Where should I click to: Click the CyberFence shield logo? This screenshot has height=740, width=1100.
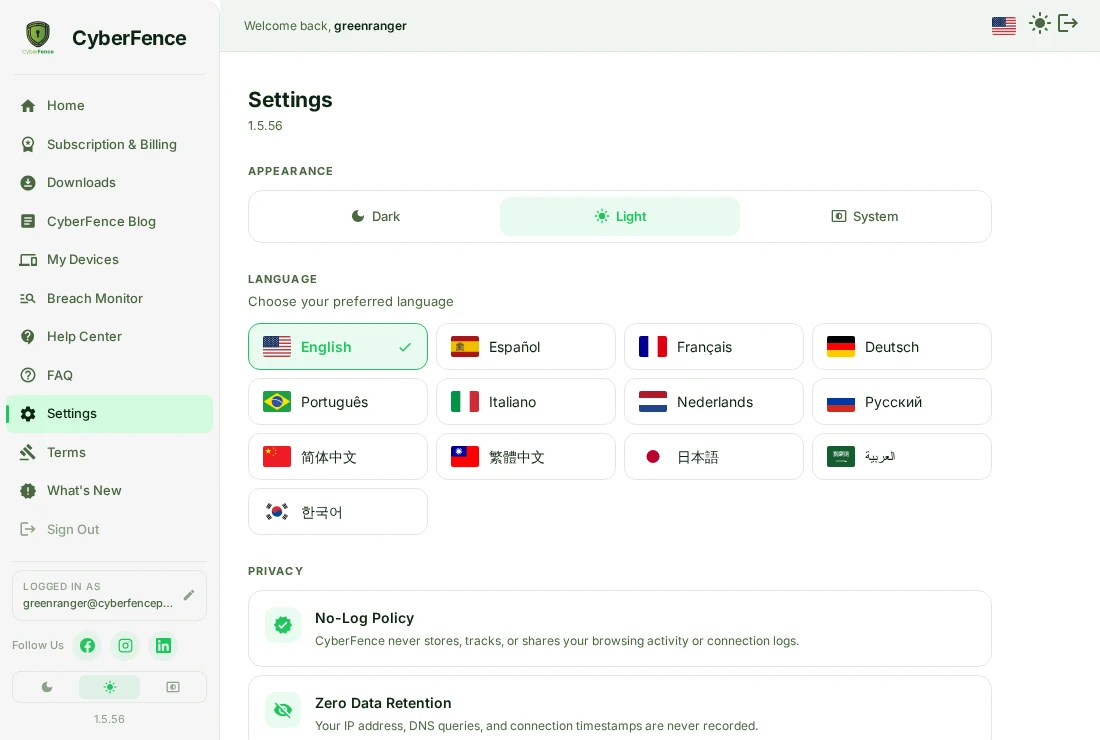(38, 37)
